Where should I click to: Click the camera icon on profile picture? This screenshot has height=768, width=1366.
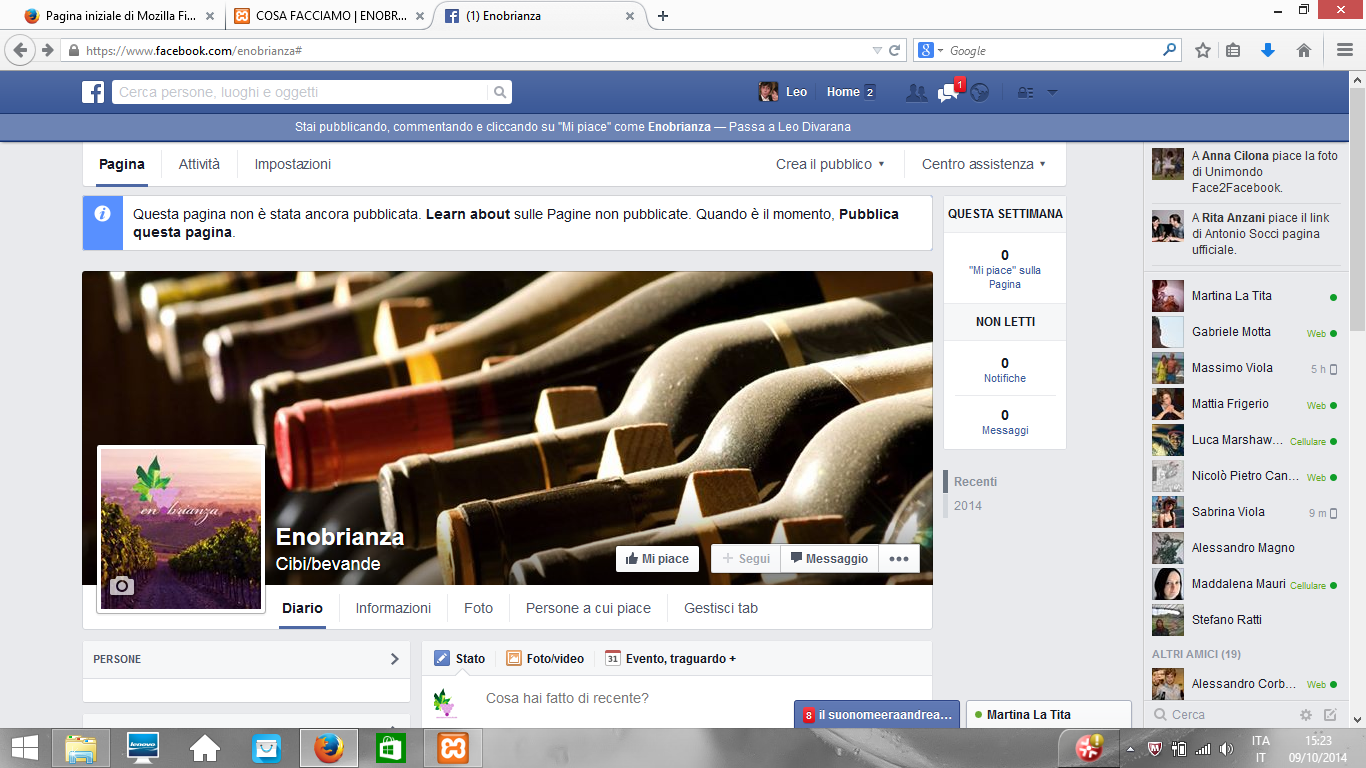tap(122, 586)
